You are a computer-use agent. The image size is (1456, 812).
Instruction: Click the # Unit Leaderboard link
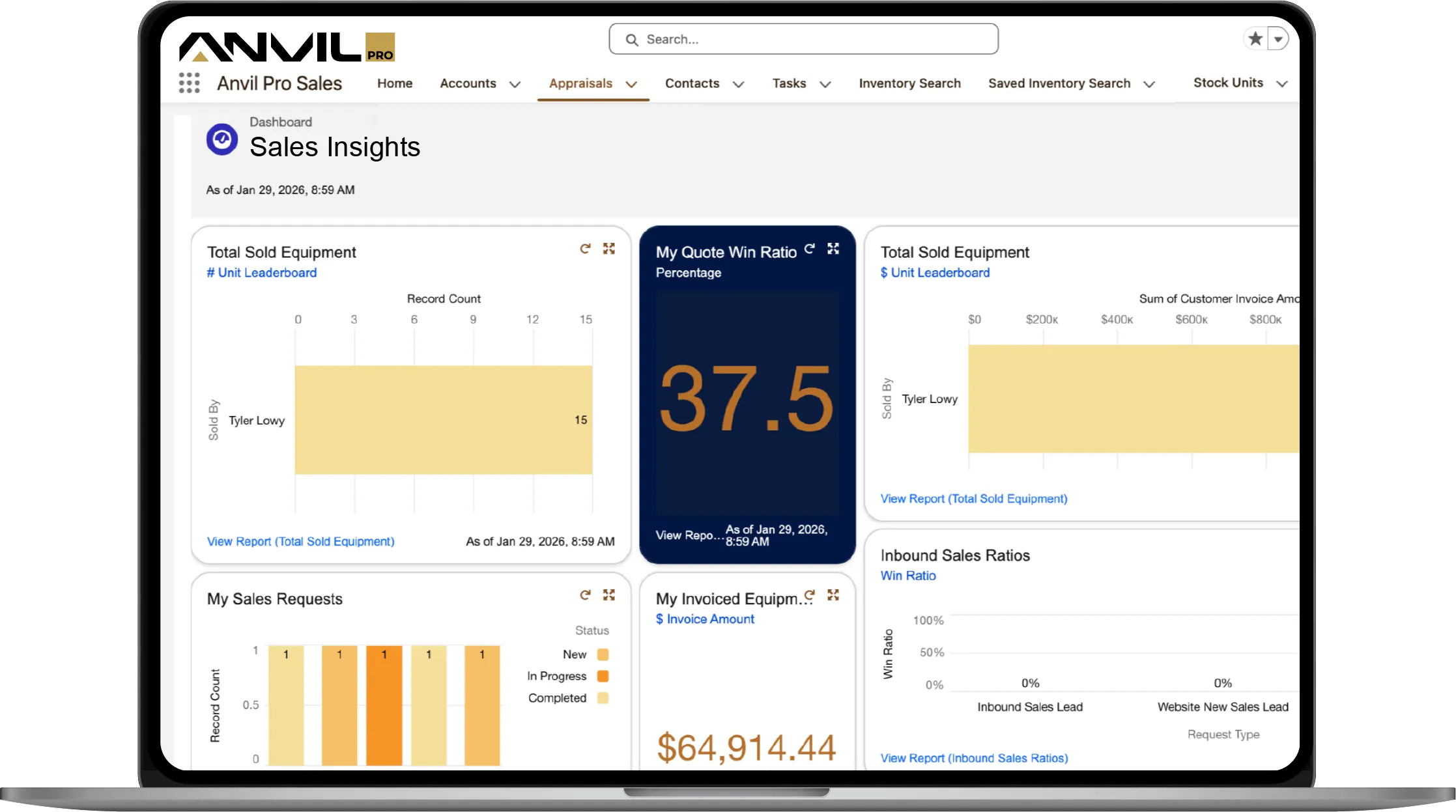pos(262,273)
